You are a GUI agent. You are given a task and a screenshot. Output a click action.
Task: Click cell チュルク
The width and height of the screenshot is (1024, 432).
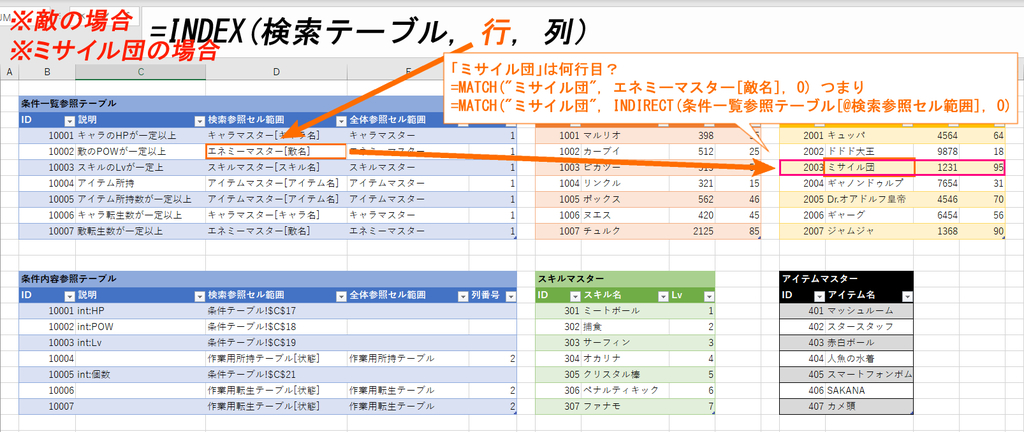pos(624,231)
